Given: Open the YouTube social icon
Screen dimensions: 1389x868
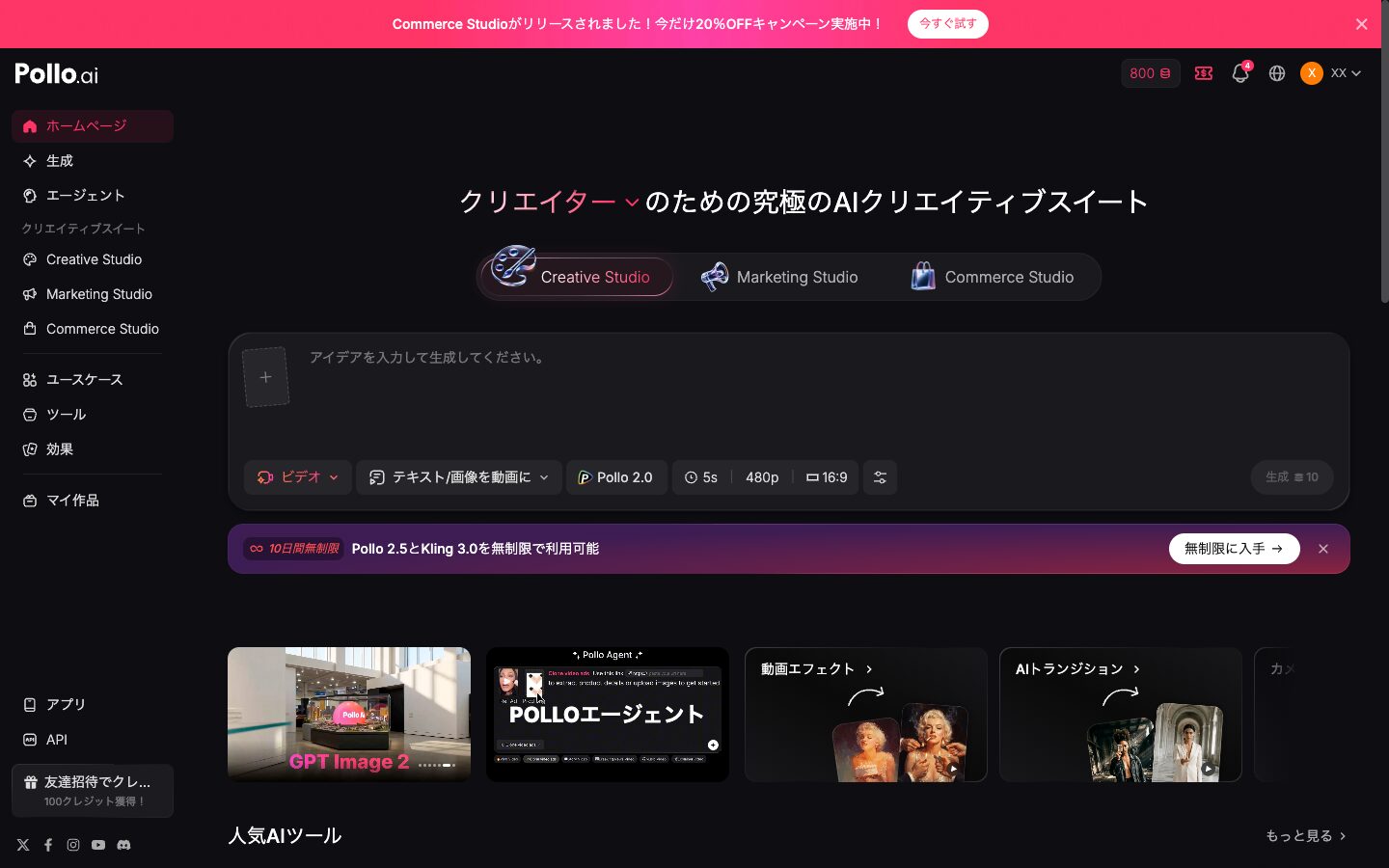Looking at the screenshot, I should pyautogui.click(x=98, y=845).
